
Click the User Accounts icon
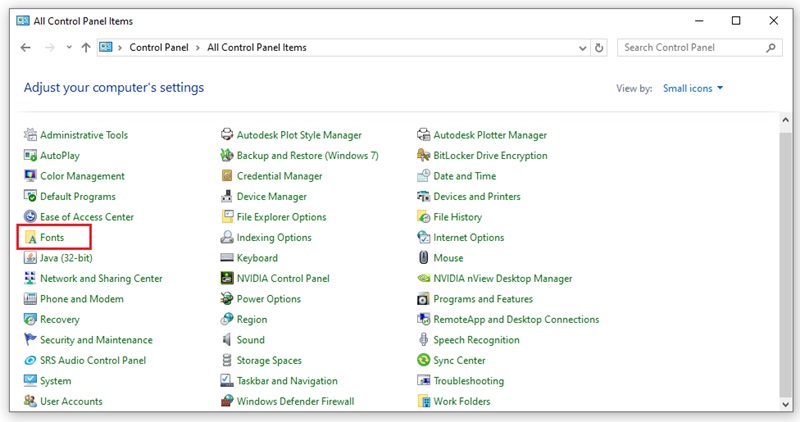[x=30, y=401]
